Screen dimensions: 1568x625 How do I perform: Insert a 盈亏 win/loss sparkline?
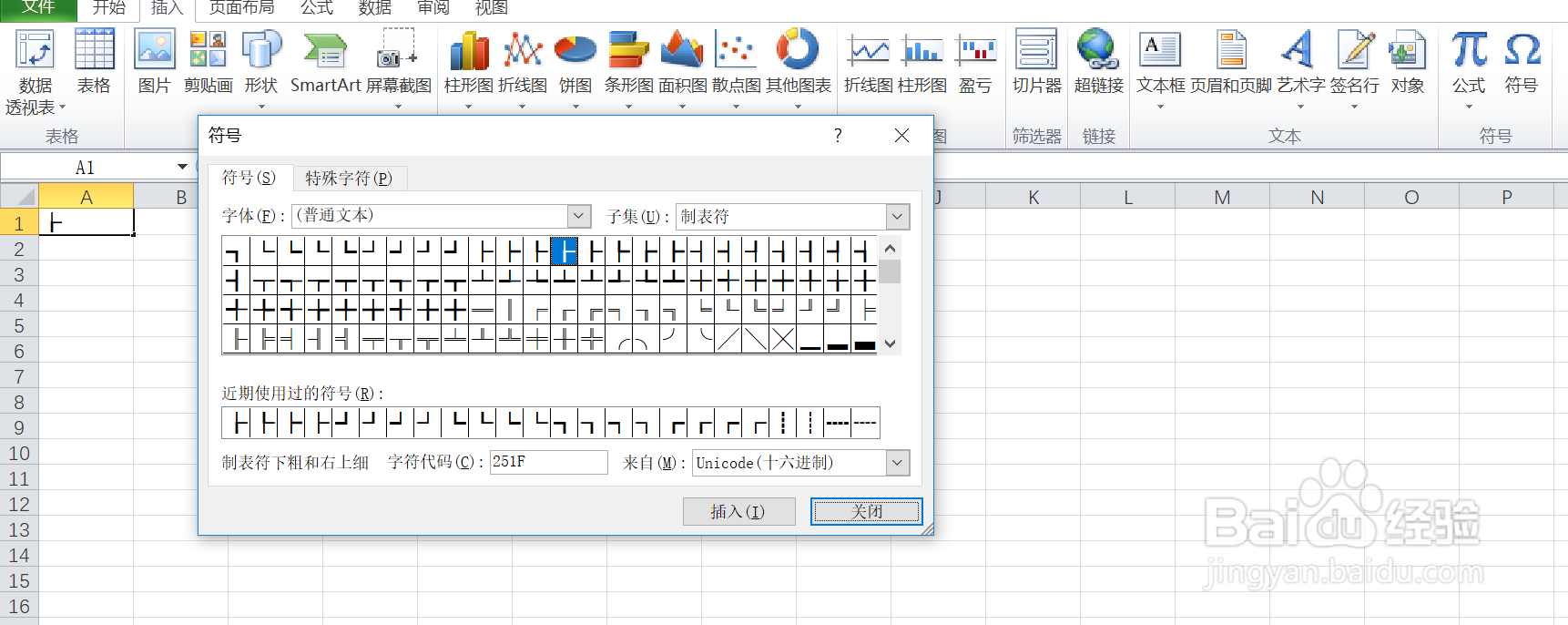tap(975, 62)
